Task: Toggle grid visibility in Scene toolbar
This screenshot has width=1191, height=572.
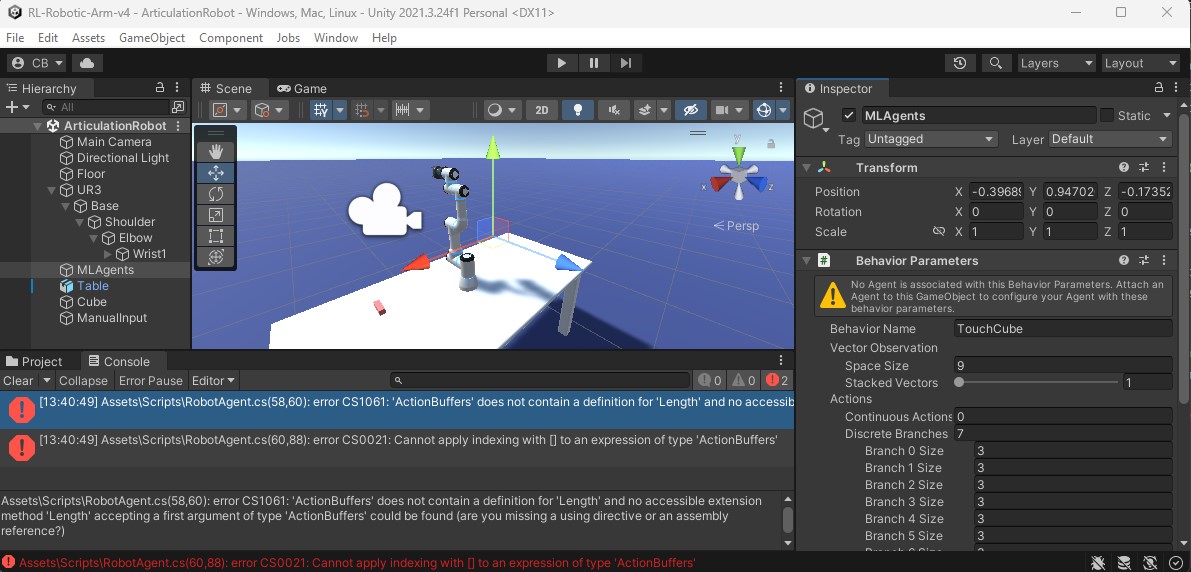Action: click(321, 110)
